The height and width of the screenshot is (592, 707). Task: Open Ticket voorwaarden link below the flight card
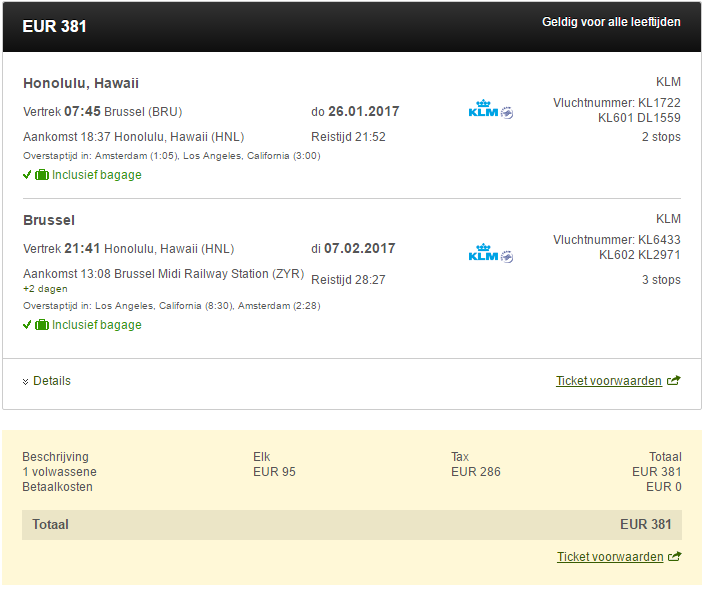click(609, 381)
